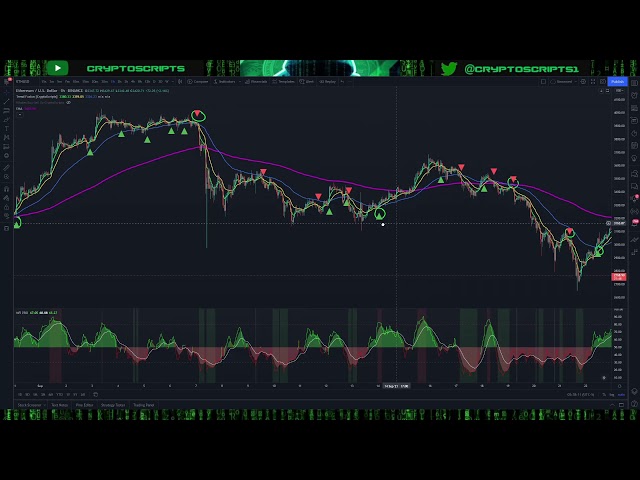Click the blue Publish button
Viewport: 640px width, 480px height.
pos(617,82)
